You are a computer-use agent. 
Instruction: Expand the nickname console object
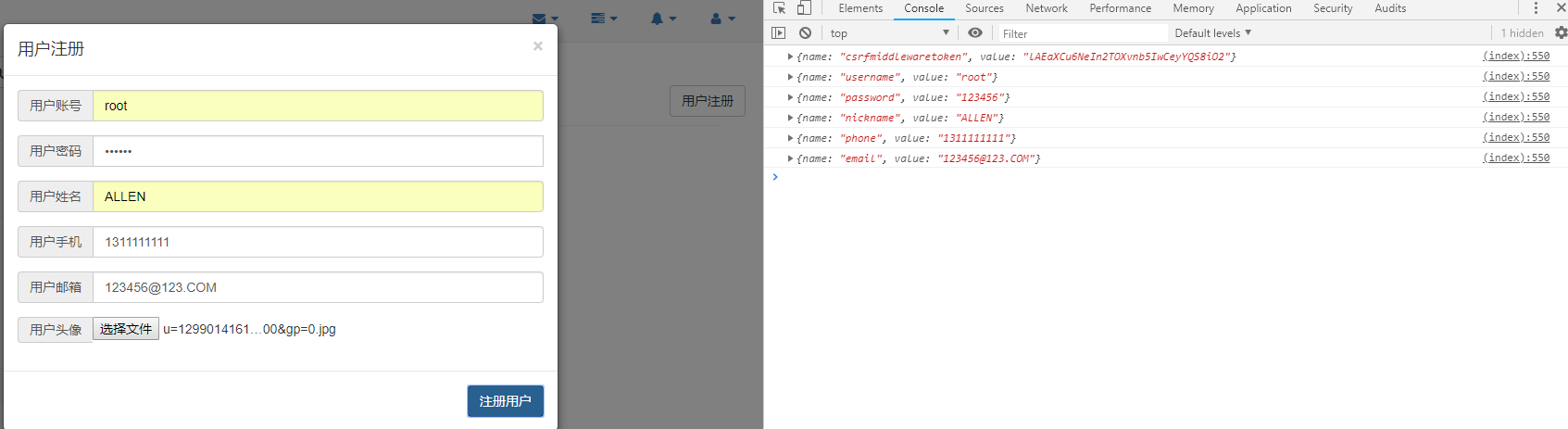click(x=790, y=118)
